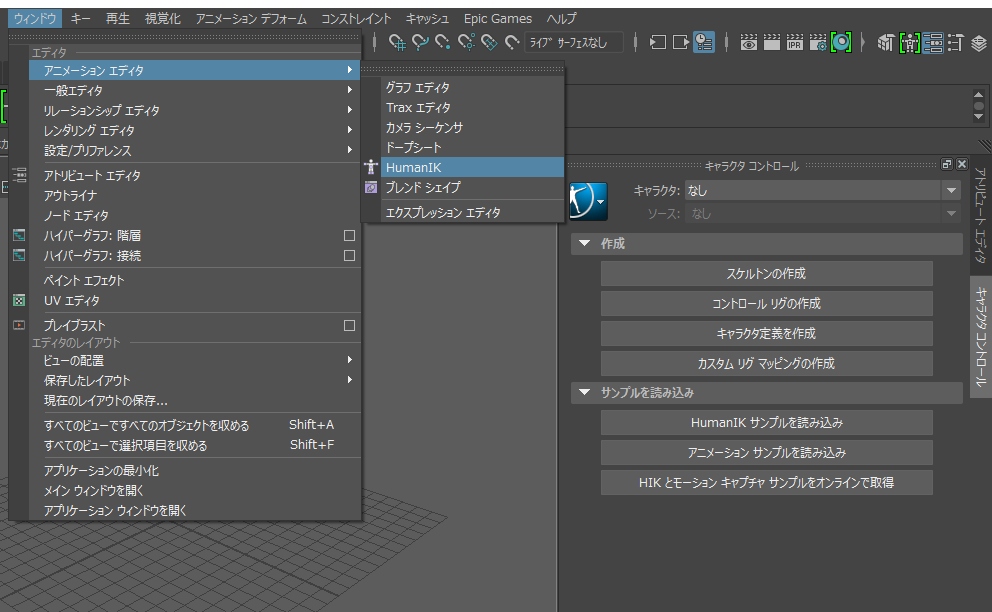Enable snap to grids magnet icon
Viewport: 992px width, 612px height.
click(397, 42)
